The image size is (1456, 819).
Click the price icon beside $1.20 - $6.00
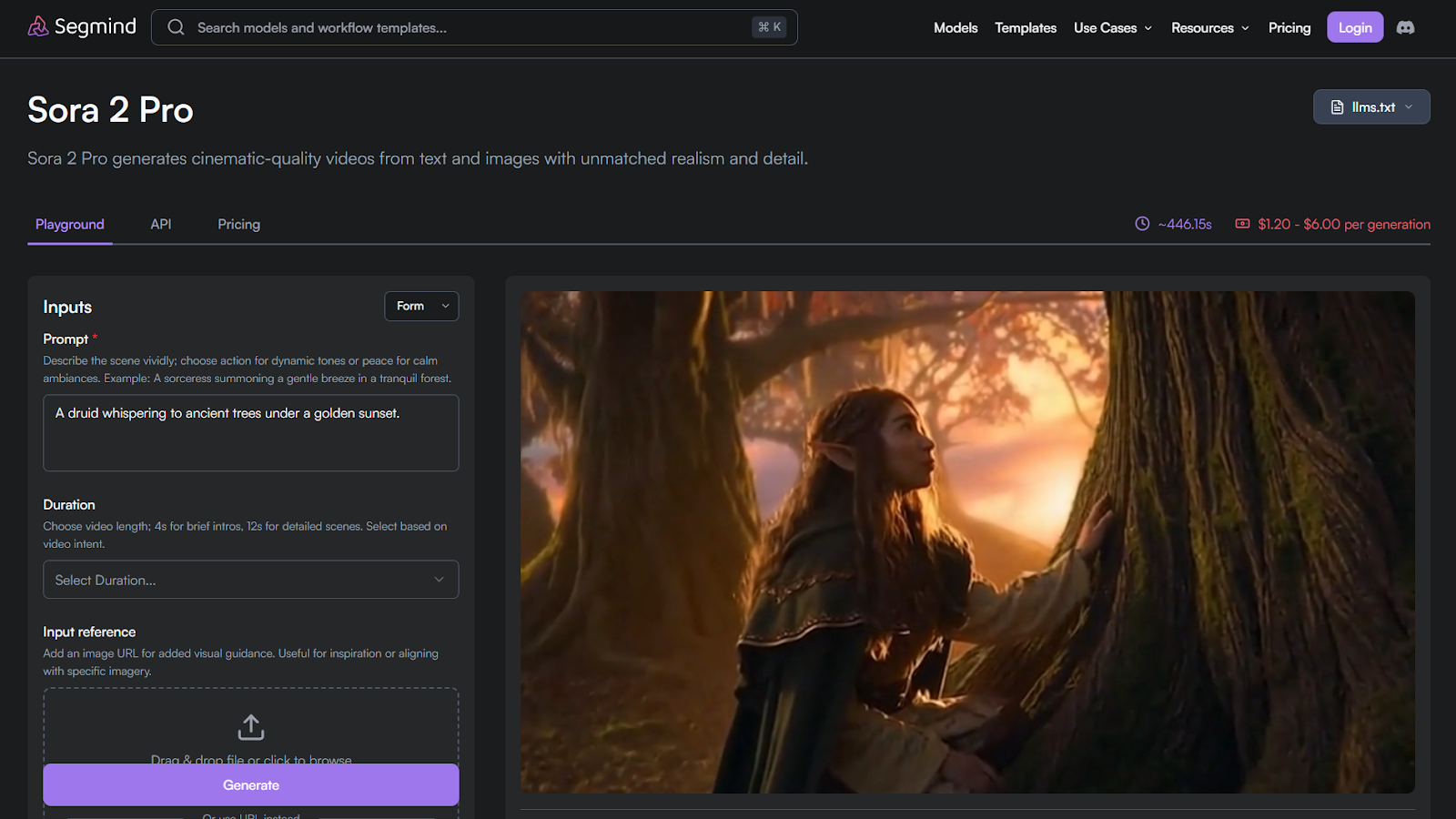coord(1242,224)
